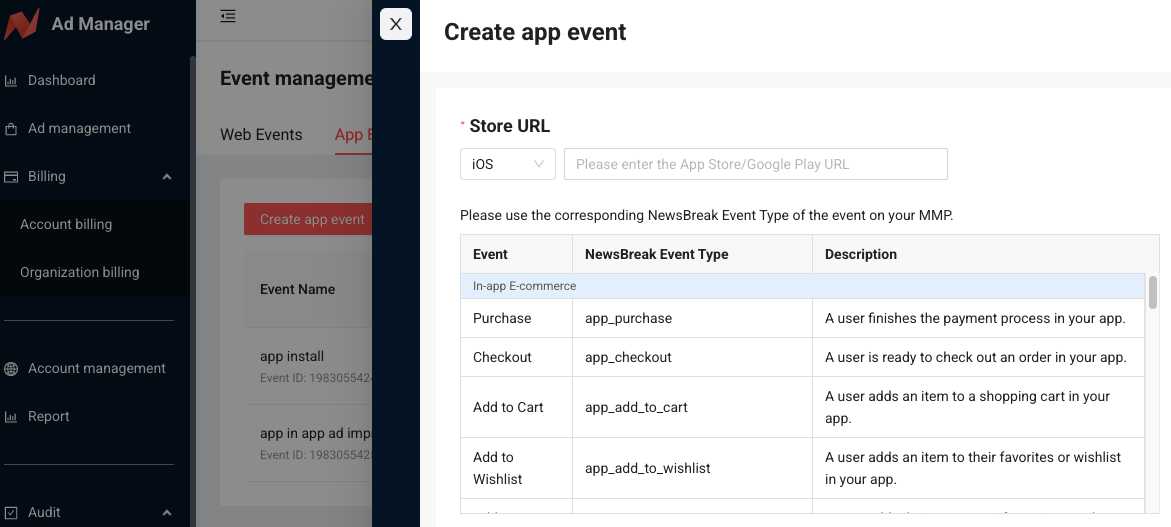Collapse the Billing menu section
The image size is (1171, 527).
click(167, 177)
